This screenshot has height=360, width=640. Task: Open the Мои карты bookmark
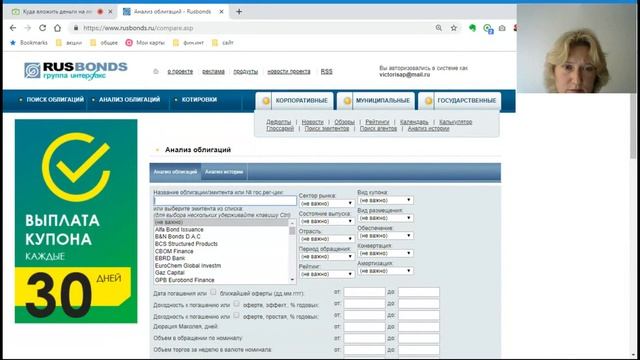145,42
